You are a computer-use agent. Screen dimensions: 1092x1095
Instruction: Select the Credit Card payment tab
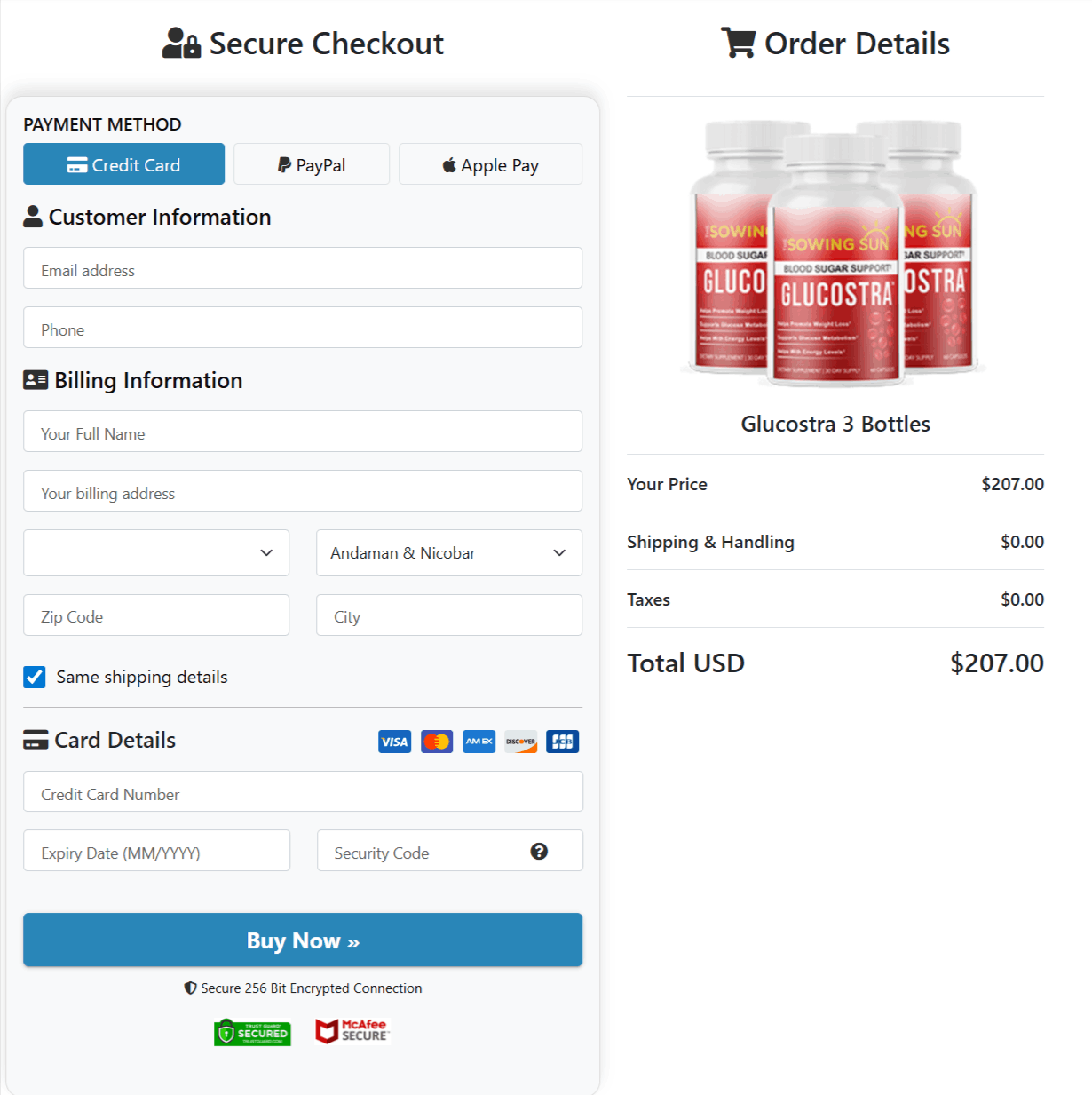[123, 164]
